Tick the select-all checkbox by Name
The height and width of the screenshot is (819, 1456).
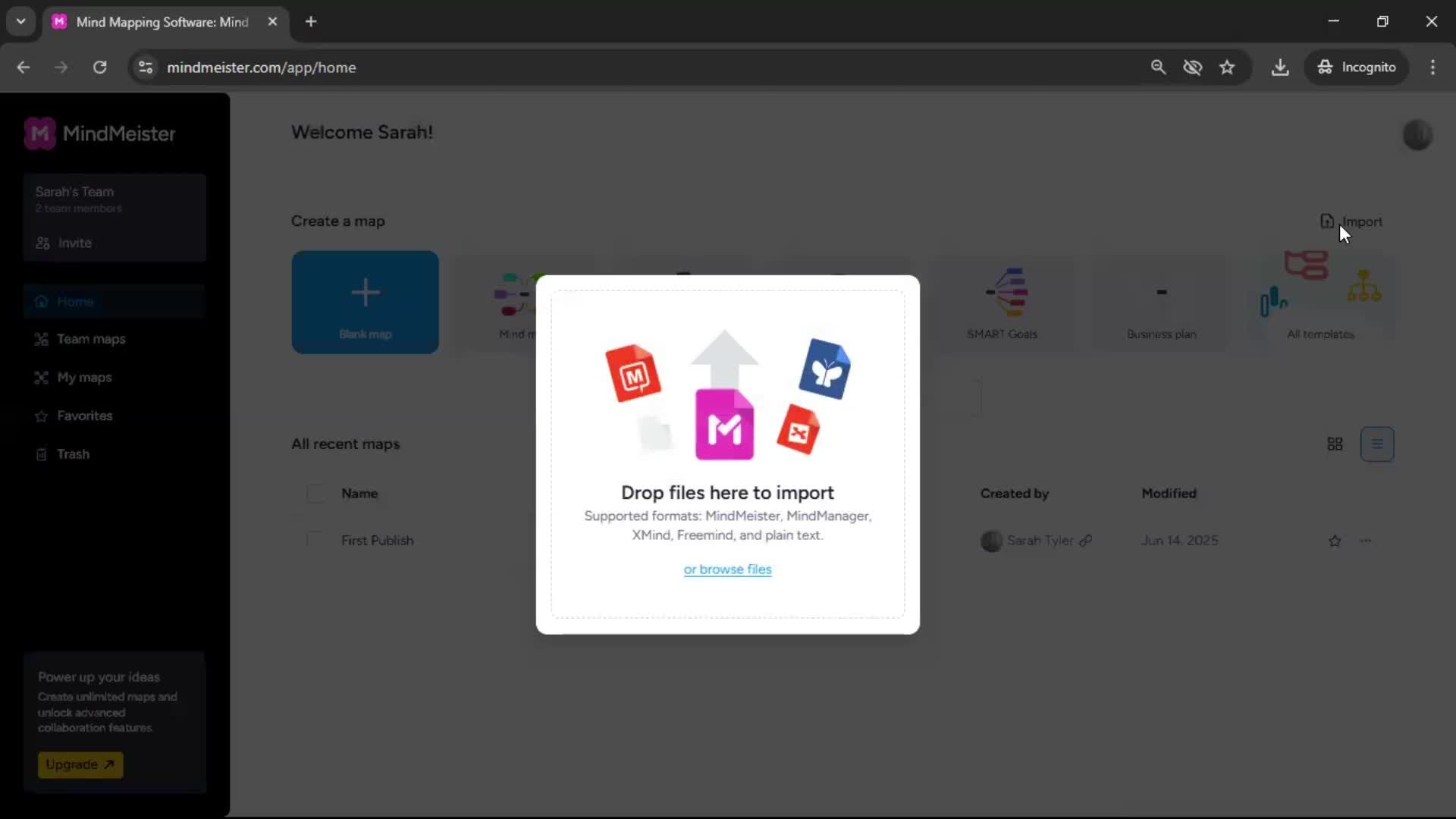pos(315,494)
